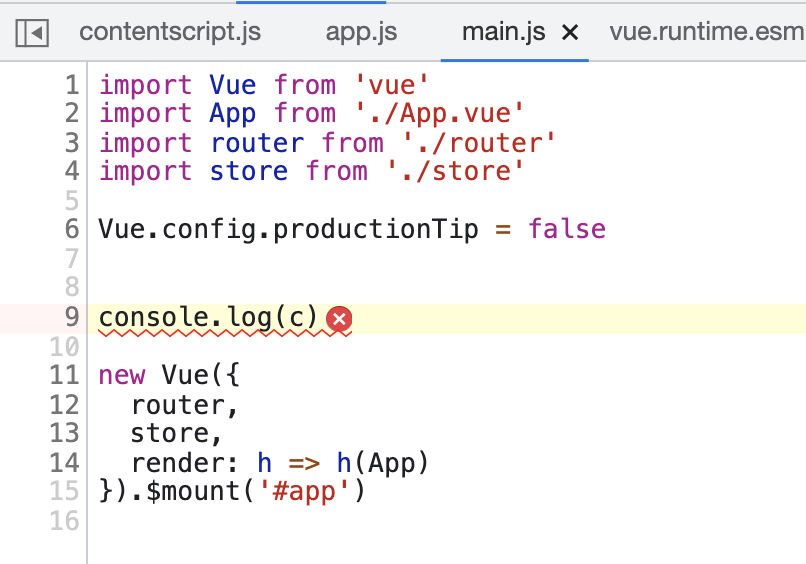Click the 'vue' string on line 1
Screen dimensions: 806x564
point(392,85)
